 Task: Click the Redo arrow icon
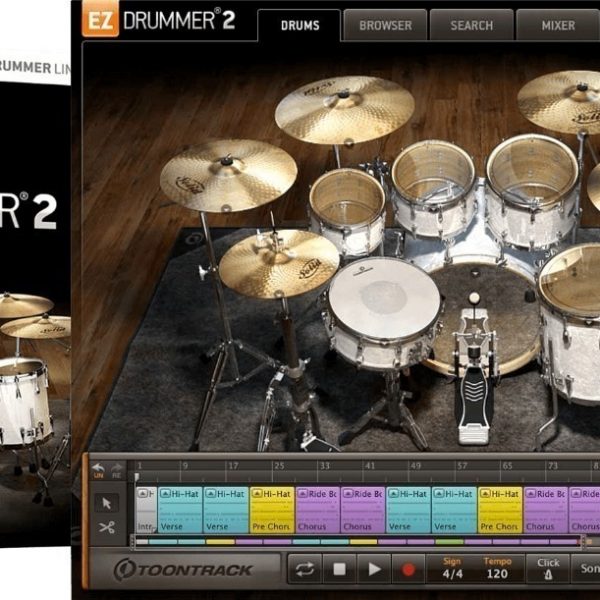pos(117,470)
